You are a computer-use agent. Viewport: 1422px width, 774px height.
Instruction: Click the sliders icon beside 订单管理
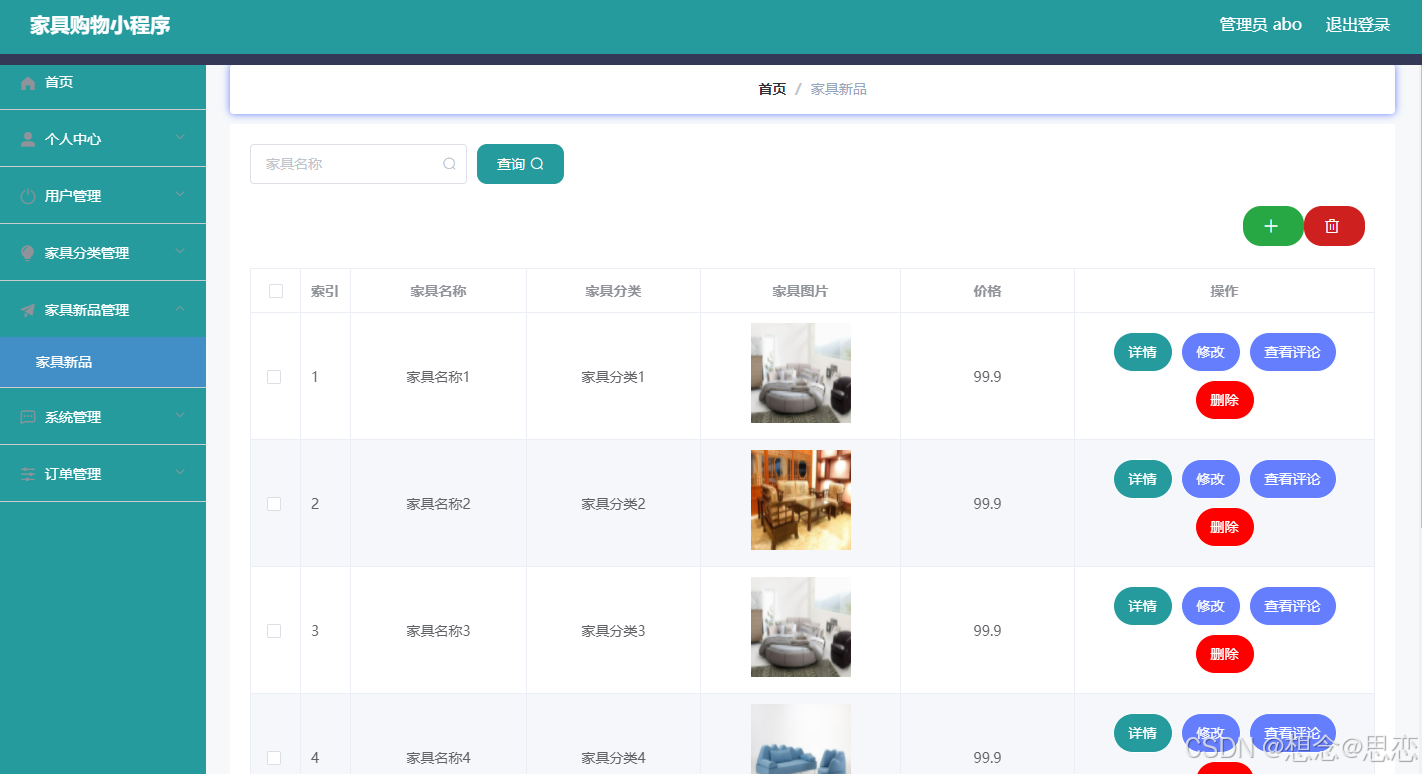click(x=28, y=475)
